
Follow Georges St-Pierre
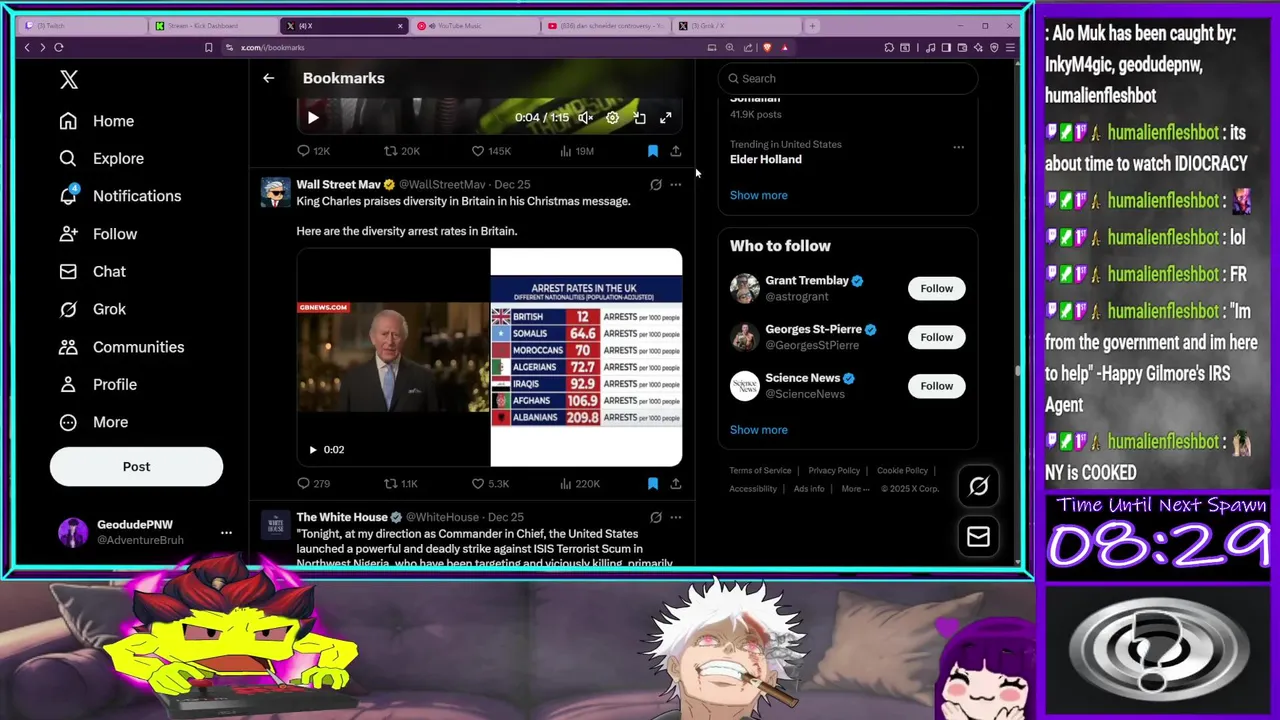click(x=937, y=337)
